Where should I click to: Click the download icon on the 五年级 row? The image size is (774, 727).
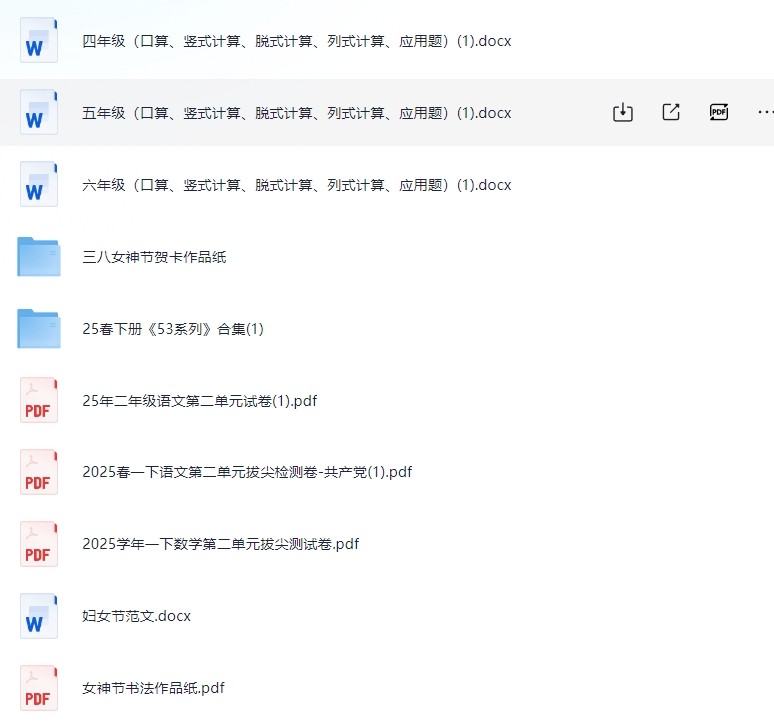pos(622,112)
